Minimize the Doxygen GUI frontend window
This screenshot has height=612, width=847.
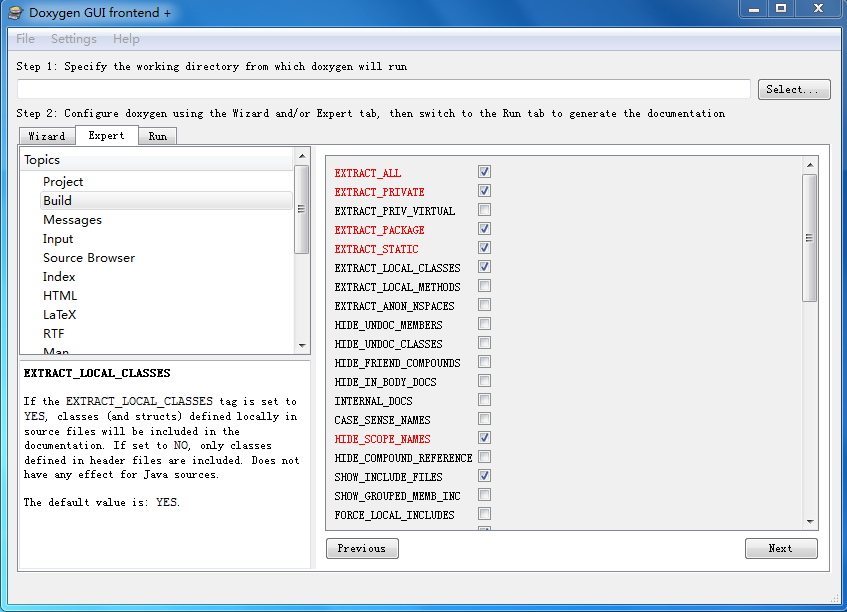(x=754, y=9)
